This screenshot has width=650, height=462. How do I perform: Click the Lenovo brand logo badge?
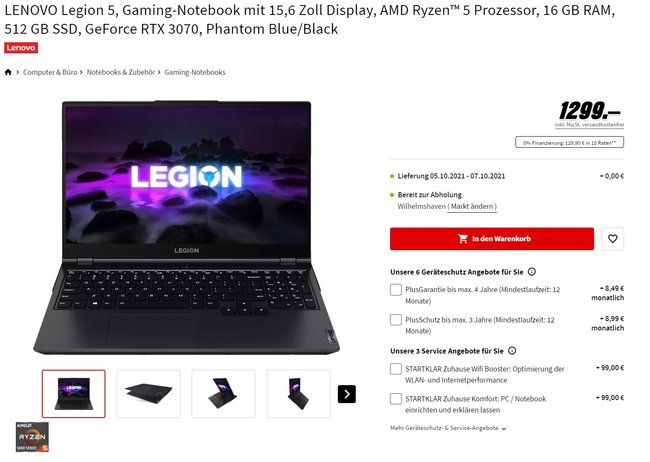click(21, 48)
